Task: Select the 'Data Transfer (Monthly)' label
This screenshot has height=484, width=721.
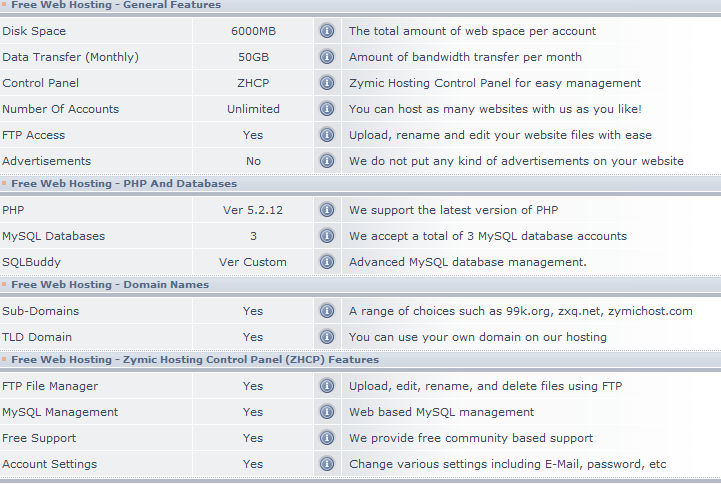Action: [70, 57]
